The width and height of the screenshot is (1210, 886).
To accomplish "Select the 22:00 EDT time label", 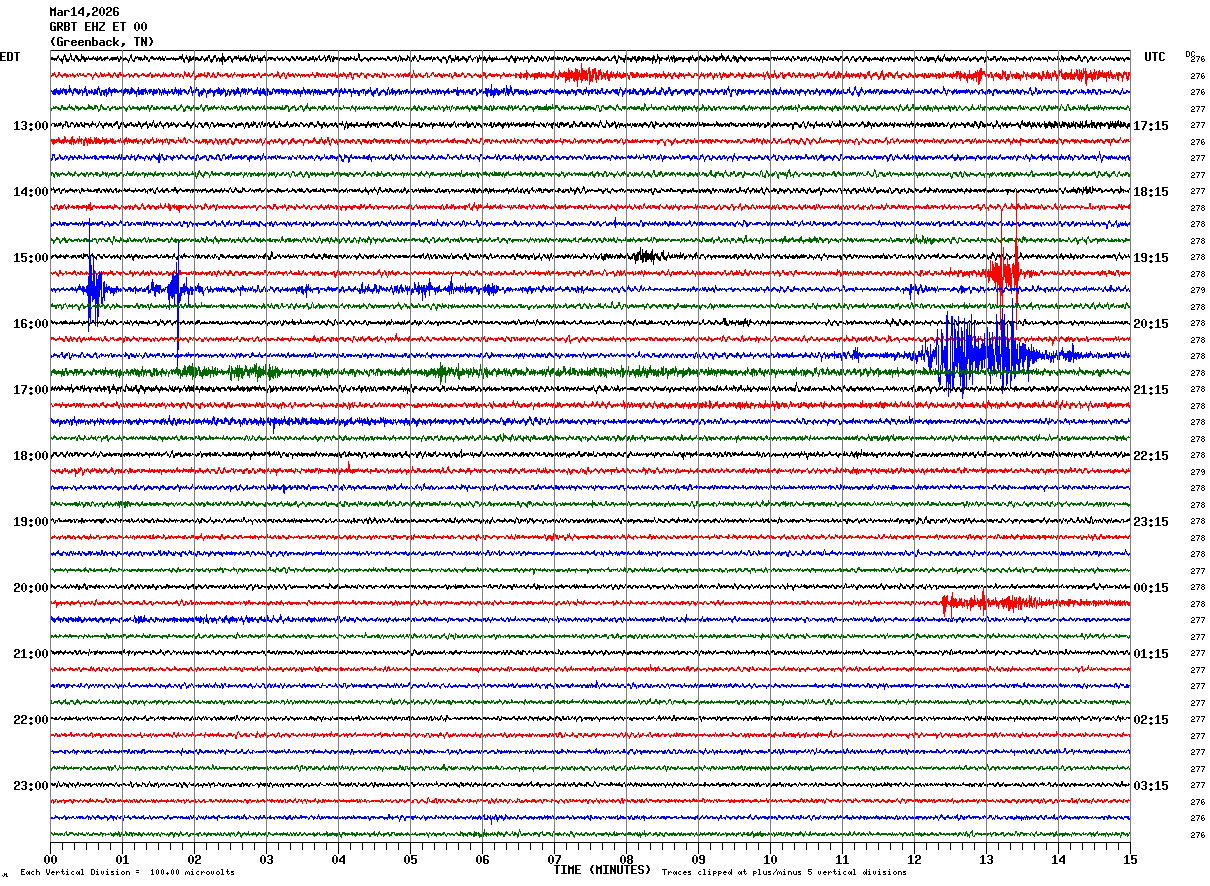I will click(x=30, y=720).
